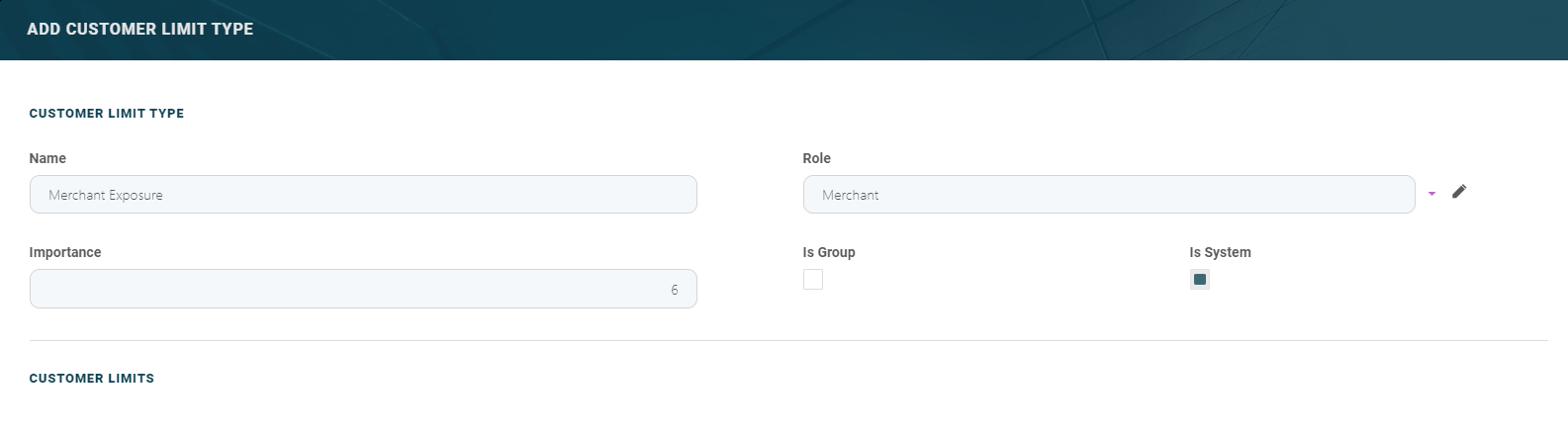Select the Customer Limits section heading

[x=92, y=379]
